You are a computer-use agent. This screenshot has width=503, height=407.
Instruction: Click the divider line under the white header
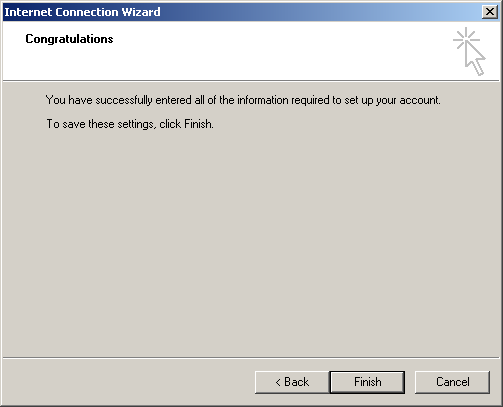[x=251, y=80]
